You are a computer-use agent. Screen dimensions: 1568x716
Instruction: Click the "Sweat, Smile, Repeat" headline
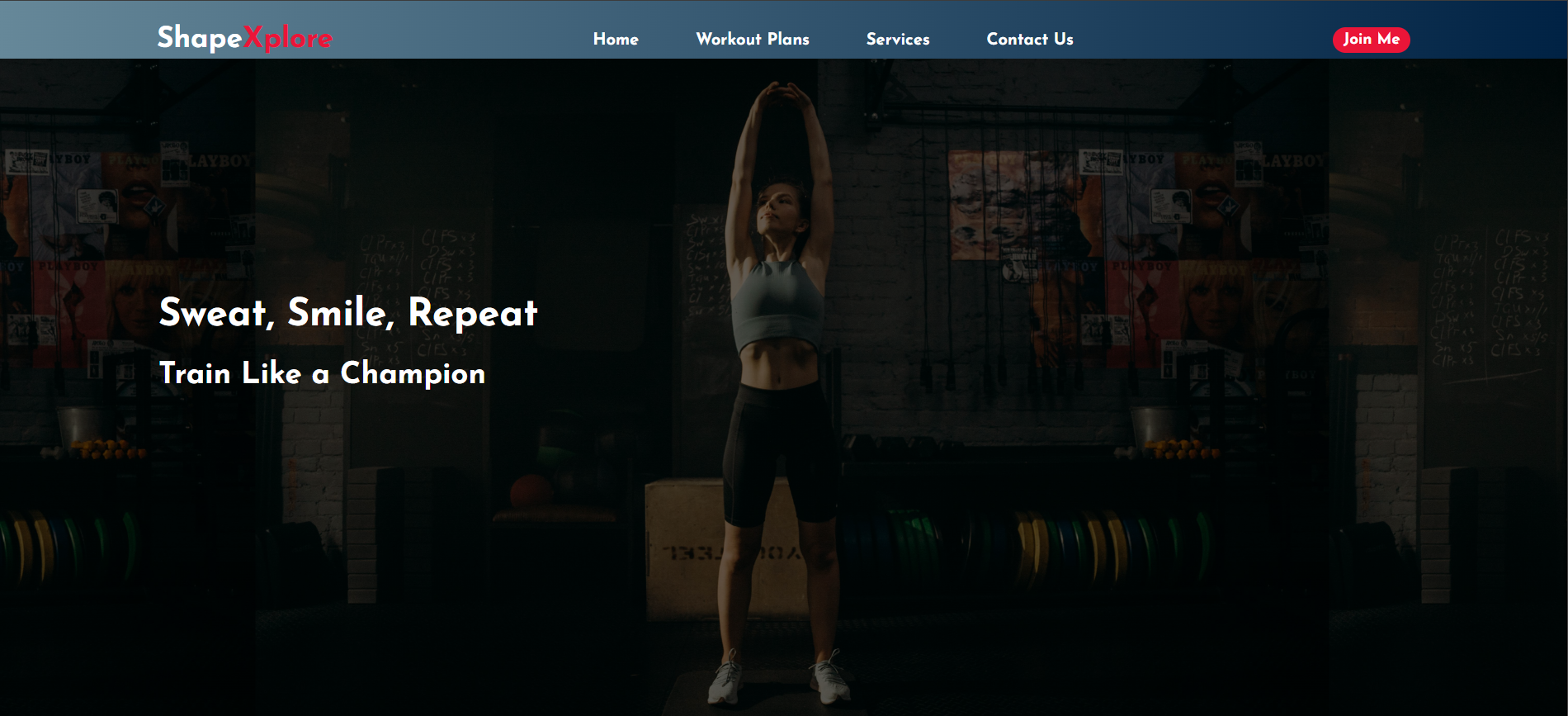pos(347,313)
